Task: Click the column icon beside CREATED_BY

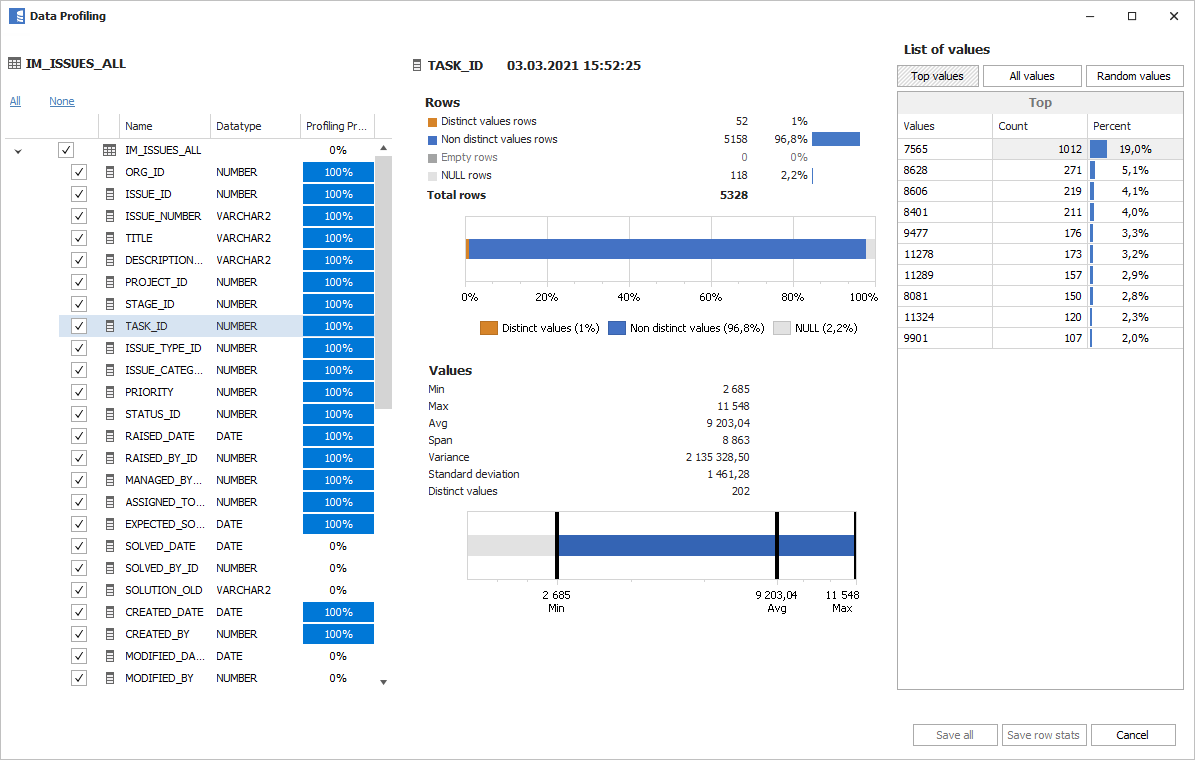Action: (110, 634)
